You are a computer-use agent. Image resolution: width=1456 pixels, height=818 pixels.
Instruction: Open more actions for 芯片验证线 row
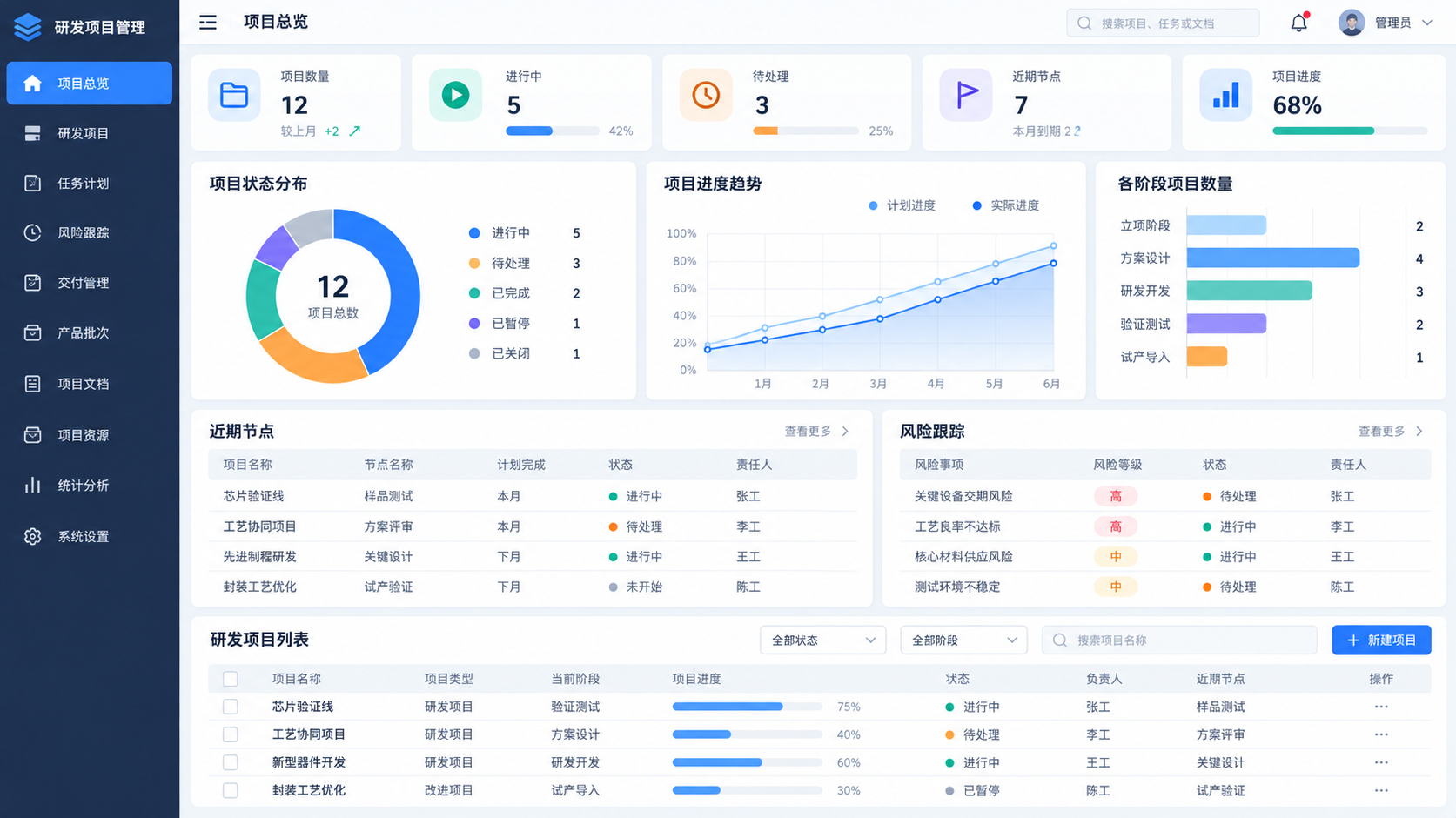(x=1381, y=707)
